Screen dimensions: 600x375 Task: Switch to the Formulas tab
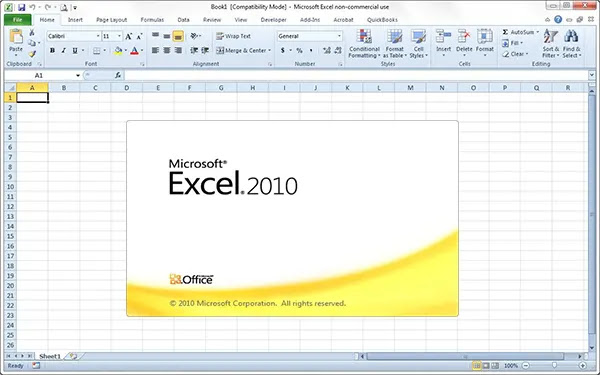pyautogui.click(x=152, y=20)
